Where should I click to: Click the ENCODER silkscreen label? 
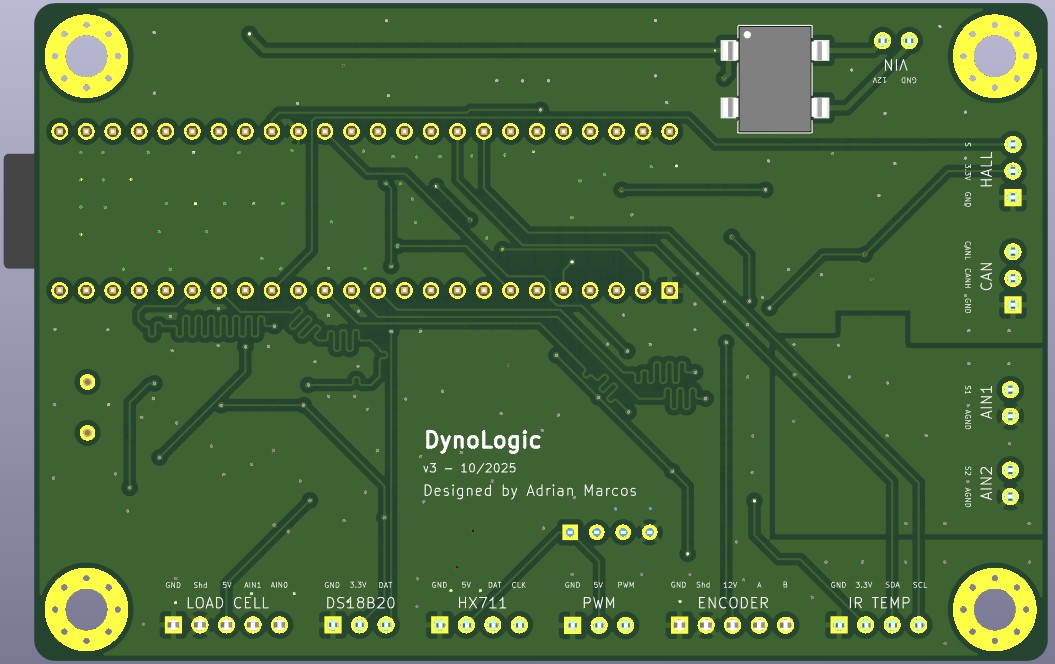(x=733, y=603)
